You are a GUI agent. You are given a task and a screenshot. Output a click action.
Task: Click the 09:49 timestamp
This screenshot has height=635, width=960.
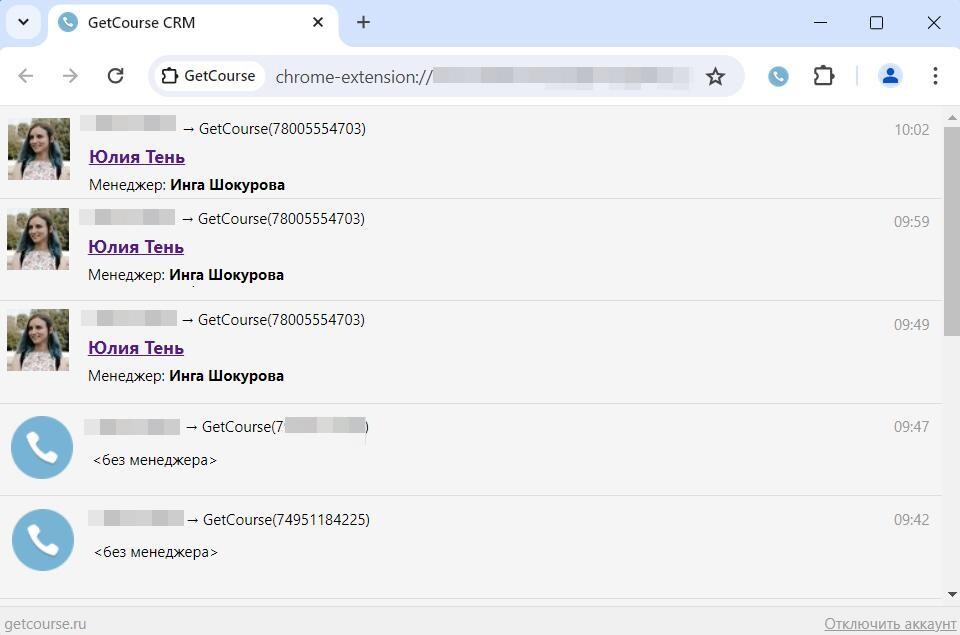(912, 325)
